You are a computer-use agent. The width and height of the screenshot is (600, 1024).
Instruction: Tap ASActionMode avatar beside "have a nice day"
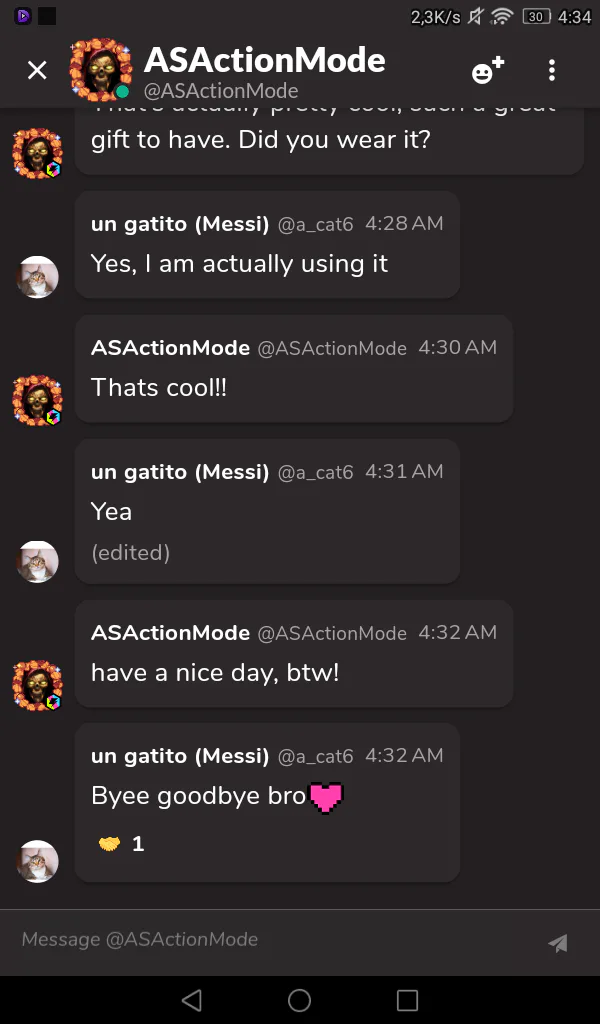(x=38, y=685)
